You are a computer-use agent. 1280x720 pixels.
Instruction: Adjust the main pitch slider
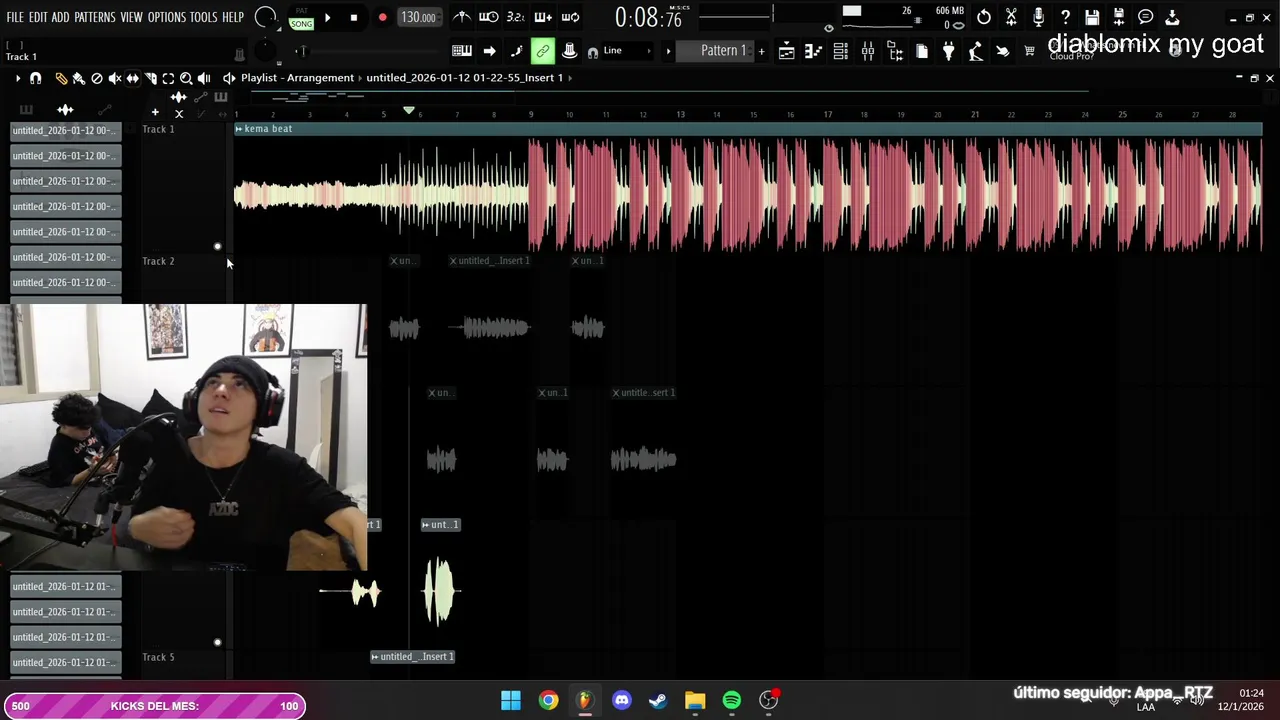coord(302,51)
